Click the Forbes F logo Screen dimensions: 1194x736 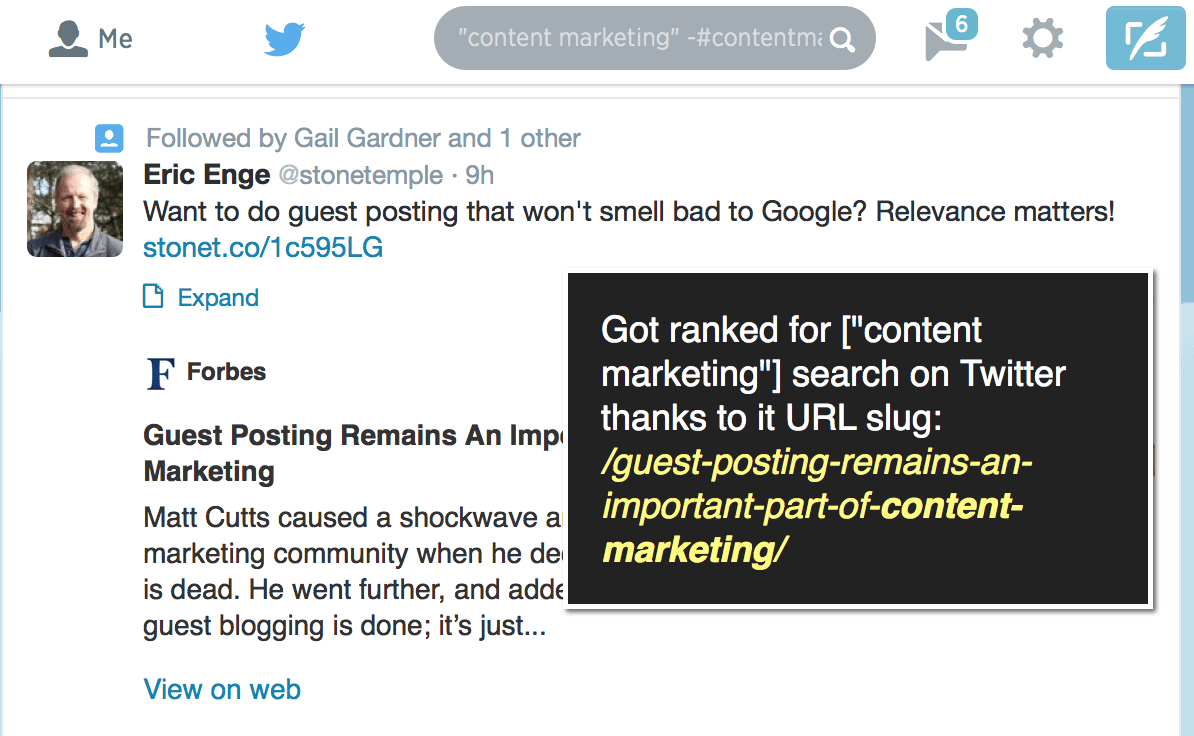(161, 373)
